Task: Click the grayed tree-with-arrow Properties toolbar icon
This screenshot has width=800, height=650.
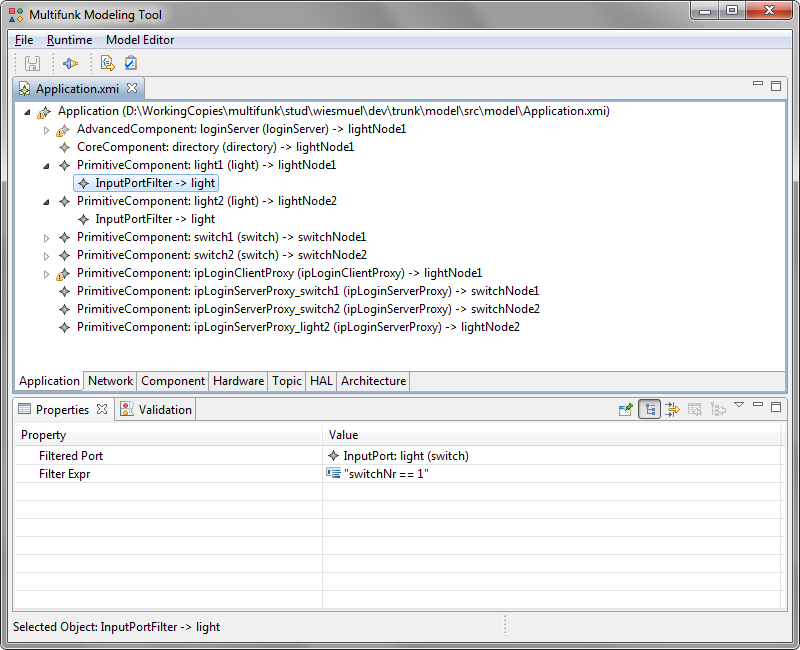Action: click(718, 409)
